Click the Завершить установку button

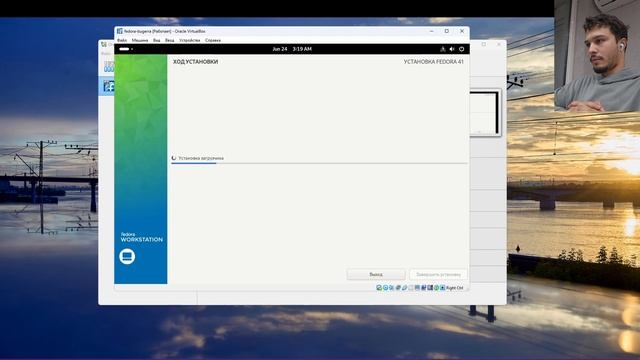pyautogui.click(x=438, y=274)
